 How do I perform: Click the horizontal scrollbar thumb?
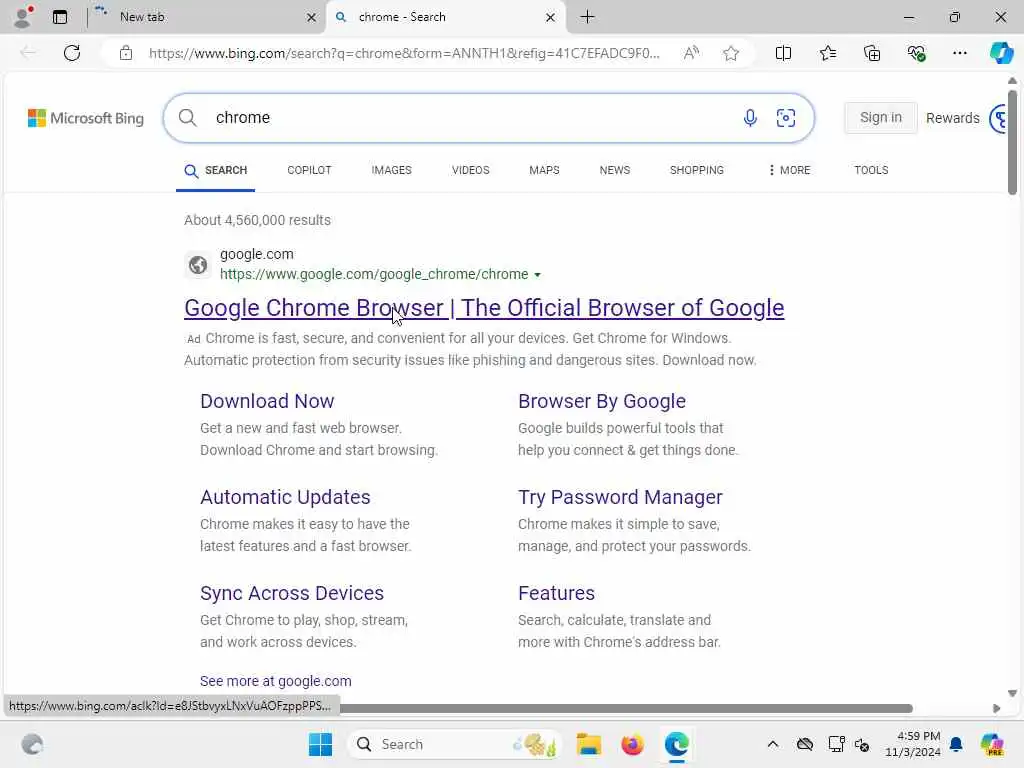click(626, 709)
